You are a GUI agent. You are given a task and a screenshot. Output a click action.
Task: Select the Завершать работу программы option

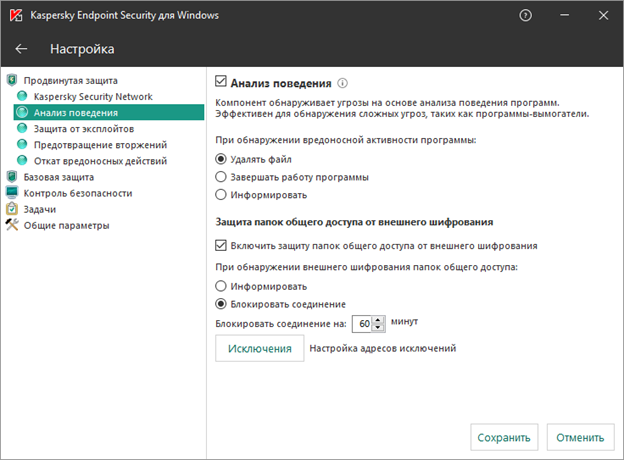click(222, 177)
